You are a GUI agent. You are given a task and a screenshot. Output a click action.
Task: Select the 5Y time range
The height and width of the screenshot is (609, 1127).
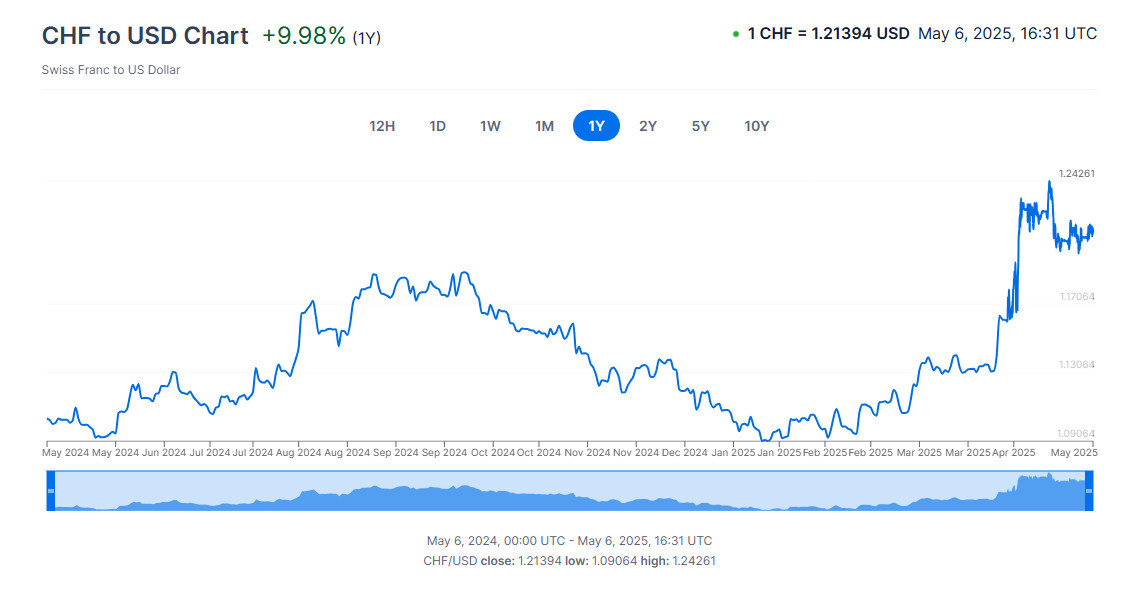(x=700, y=126)
